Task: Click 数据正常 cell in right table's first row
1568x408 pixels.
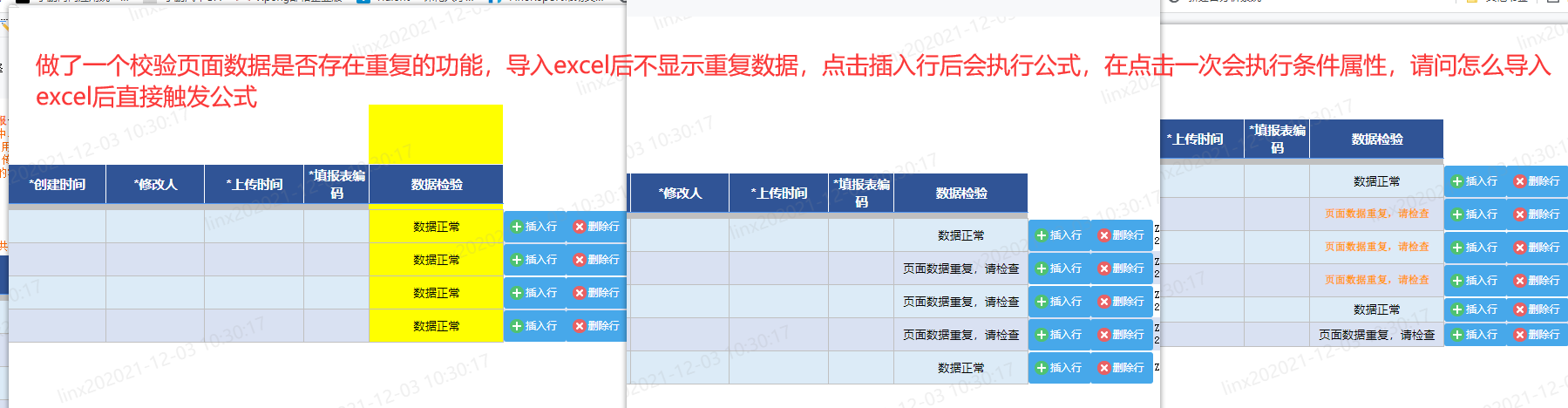Action: [1377, 181]
